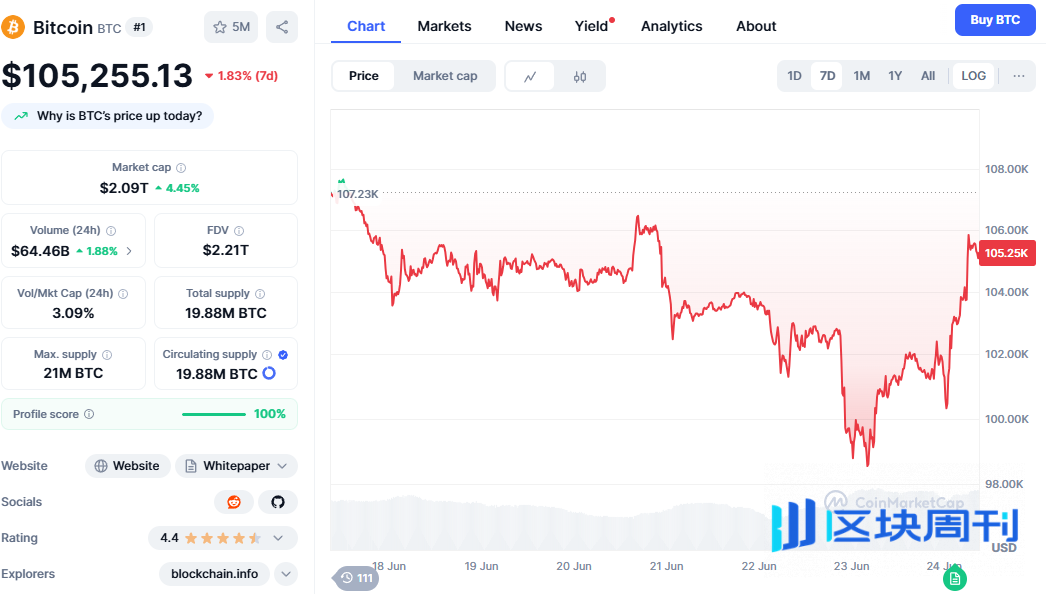Open the Analytics tab
The height and width of the screenshot is (594, 1046).
pyautogui.click(x=671, y=26)
